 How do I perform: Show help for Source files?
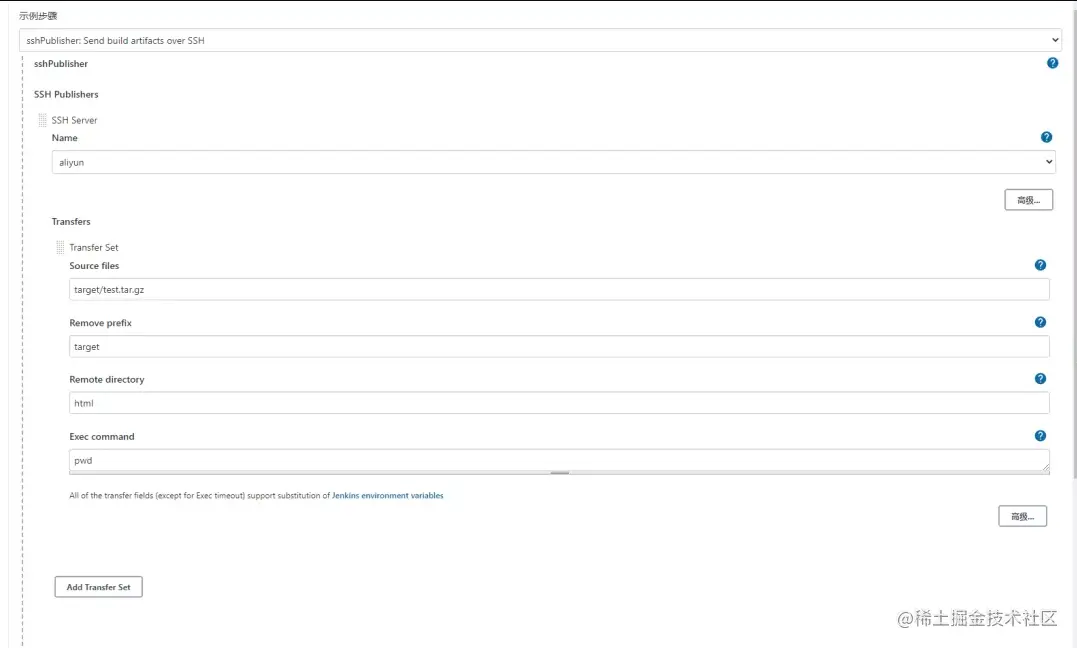point(1040,265)
